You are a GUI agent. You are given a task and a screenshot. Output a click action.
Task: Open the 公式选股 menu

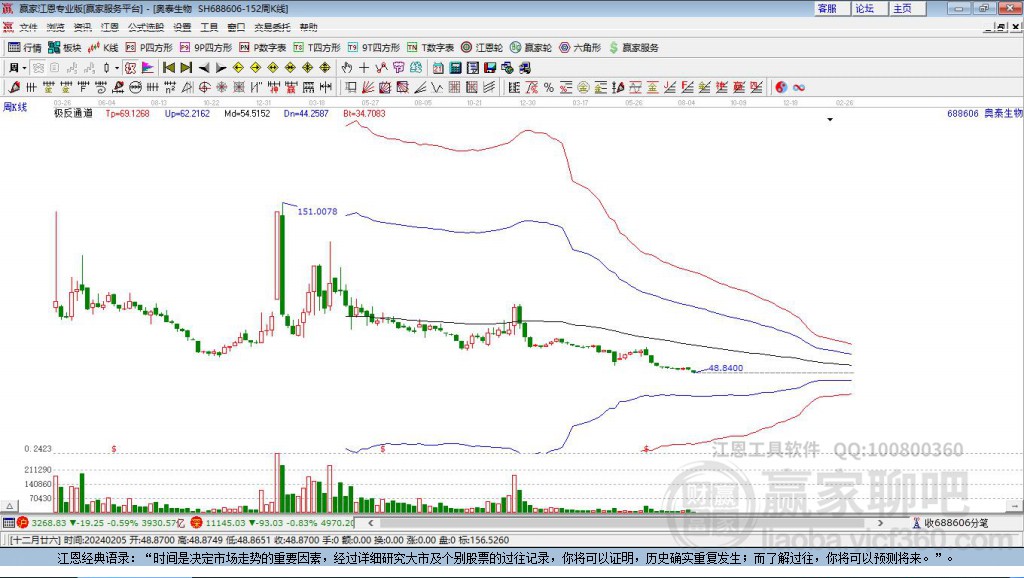(x=146, y=27)
